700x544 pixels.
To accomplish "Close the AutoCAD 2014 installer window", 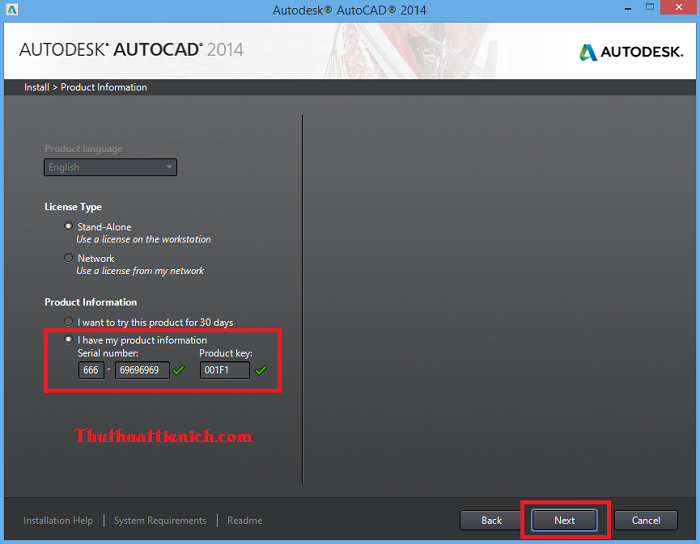I will [x=679, y=7].
